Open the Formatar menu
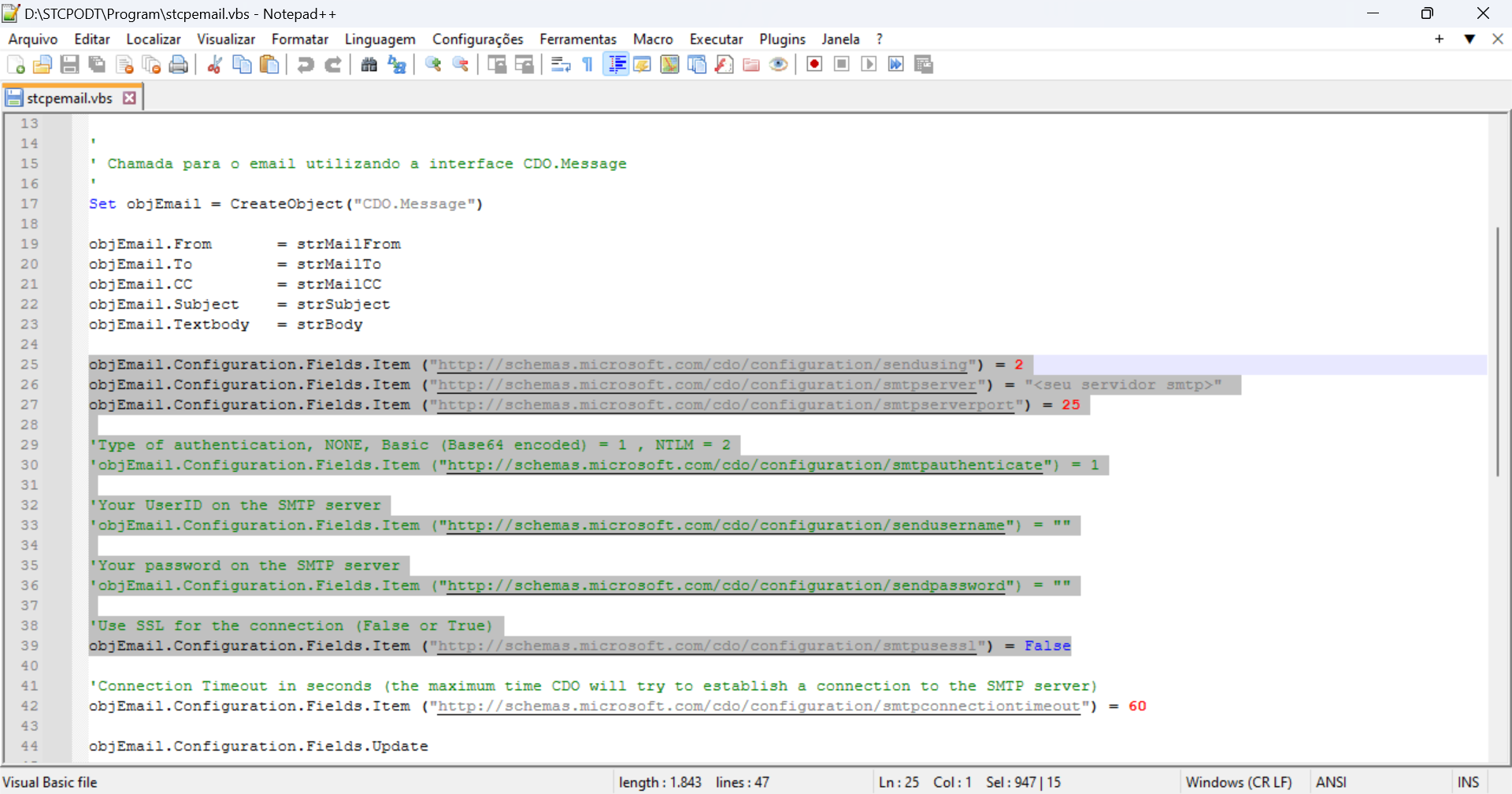 tap(300, 39)
